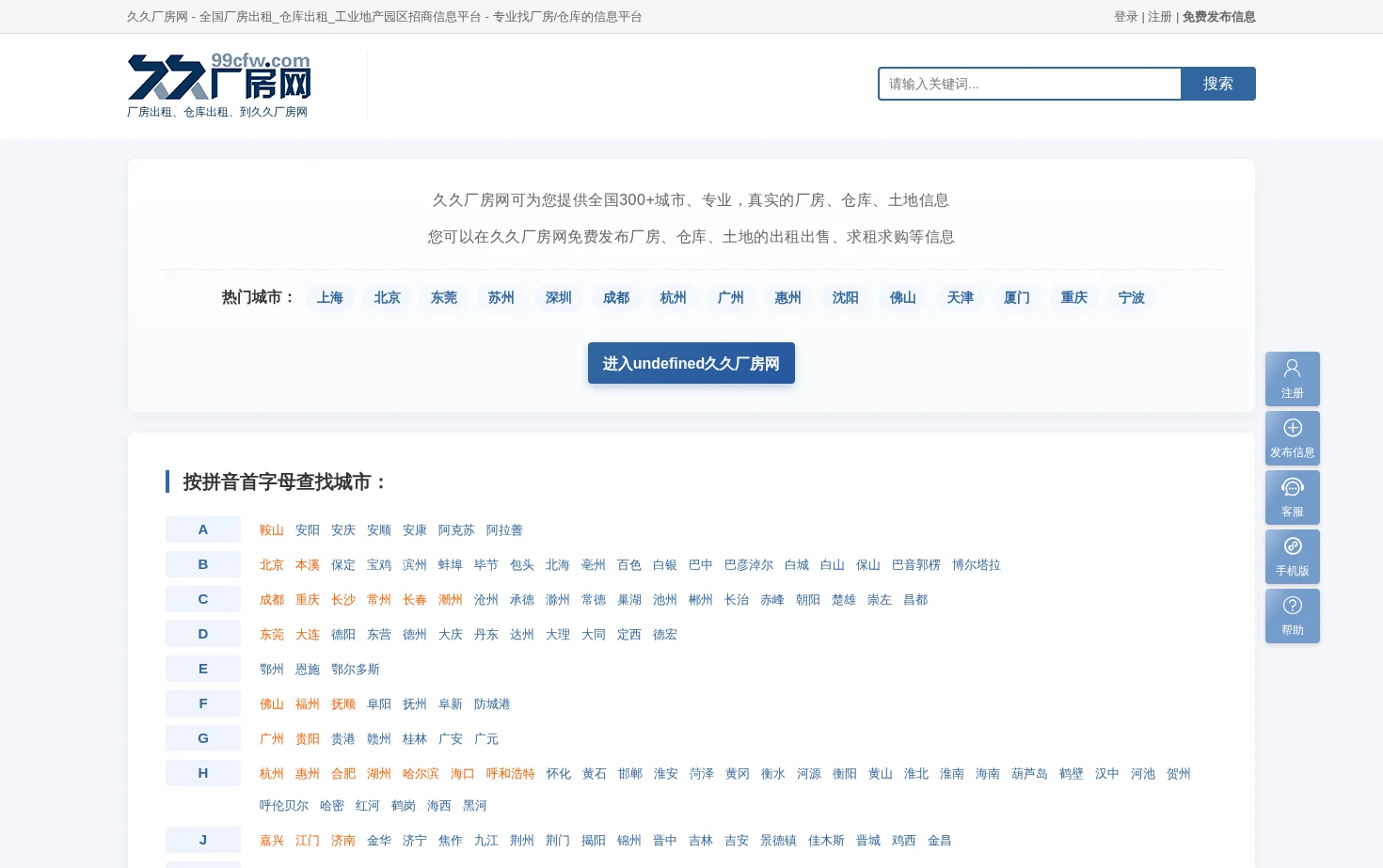This screenshot has width=1383, height=868.
Task: Click the letter H index label
Action: tap(203, 773)
